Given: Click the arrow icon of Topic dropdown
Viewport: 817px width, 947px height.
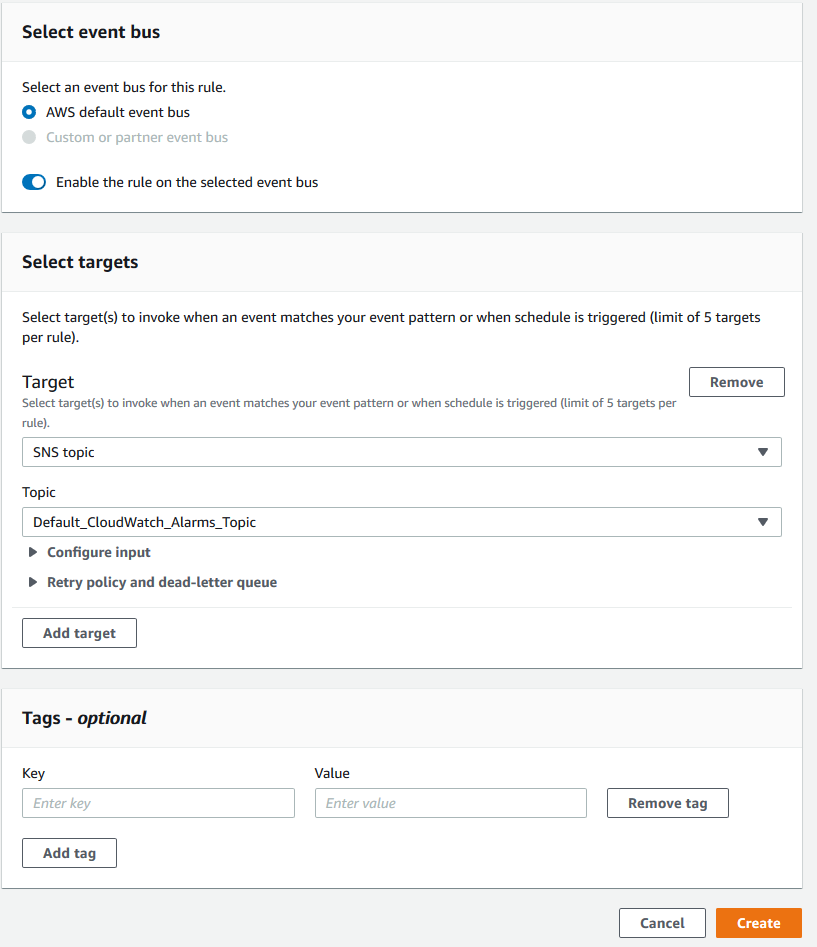Looking at the screenshot, I should tap(763, 522).
